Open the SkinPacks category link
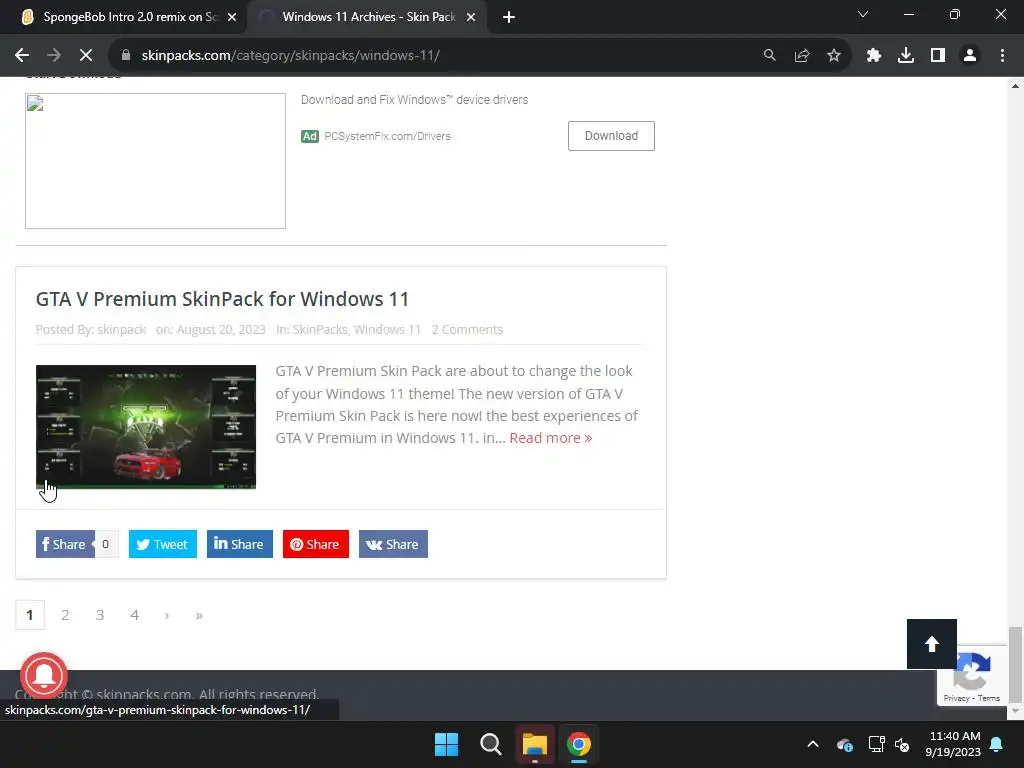Image resolution: width=1024 pixels, height=768 pixels. coord(319,330)
